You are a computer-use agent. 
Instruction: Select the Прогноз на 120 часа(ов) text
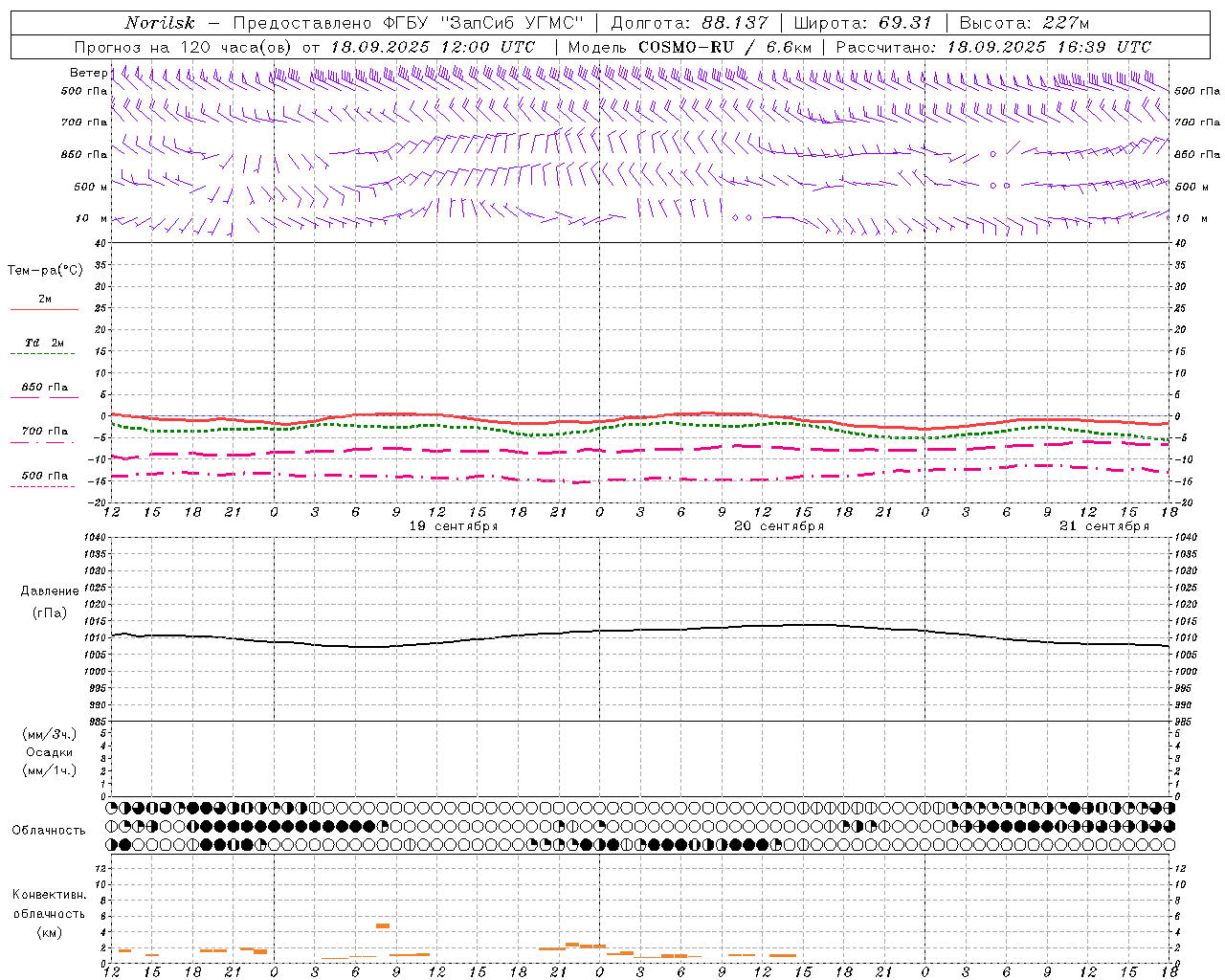(184, 47)
